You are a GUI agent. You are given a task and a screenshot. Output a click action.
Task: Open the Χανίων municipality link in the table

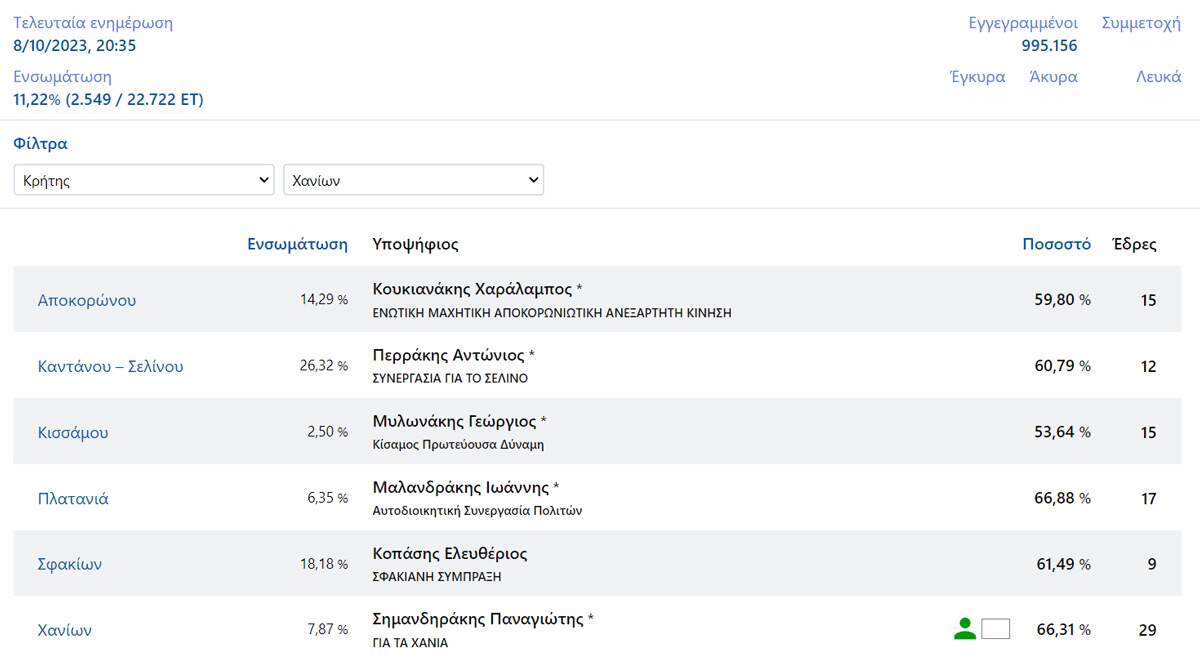[x=65, y=630]
